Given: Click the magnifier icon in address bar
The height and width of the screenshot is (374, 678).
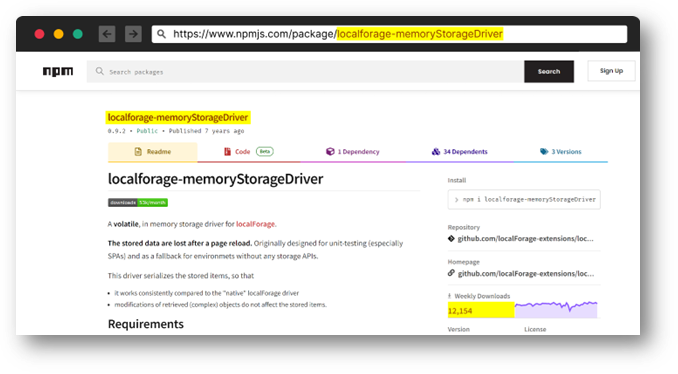Looking at the screenshot, I should click(x=161, y=34).
